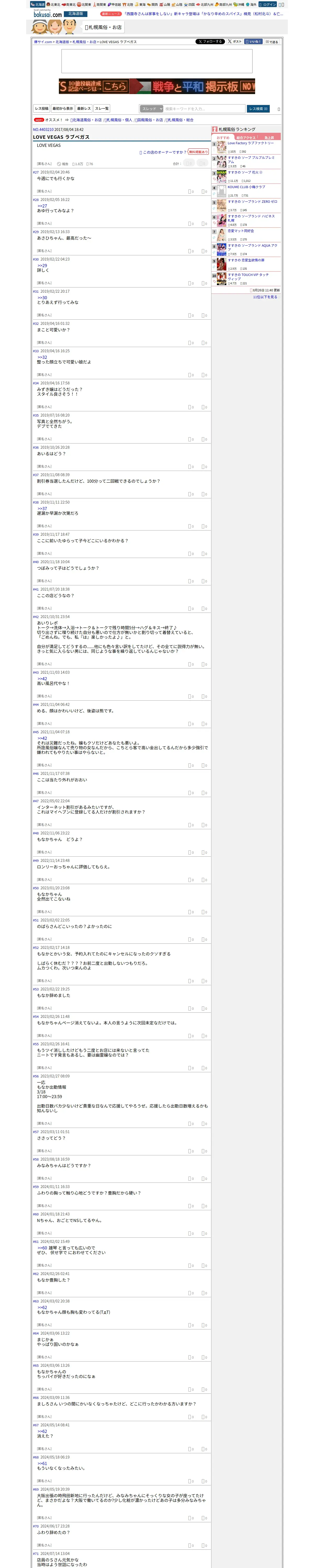Click the >>42 anchor in post #43

(x=42, y=679)
